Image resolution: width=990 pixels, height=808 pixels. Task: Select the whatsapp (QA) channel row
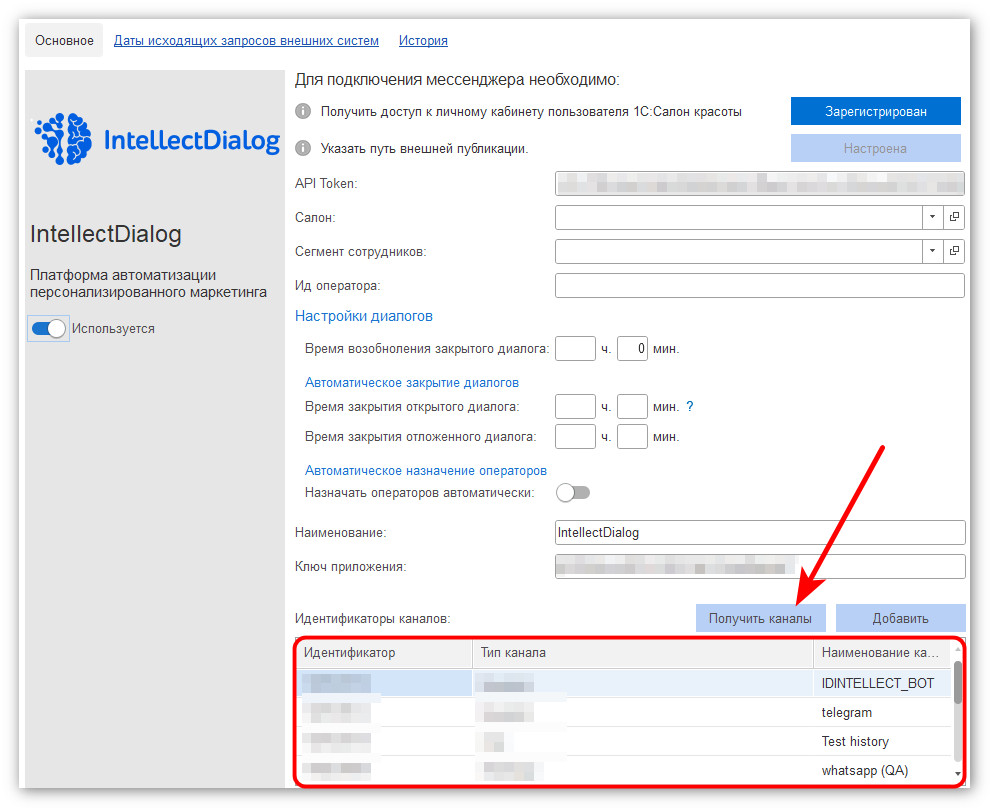tap(624, 770)
